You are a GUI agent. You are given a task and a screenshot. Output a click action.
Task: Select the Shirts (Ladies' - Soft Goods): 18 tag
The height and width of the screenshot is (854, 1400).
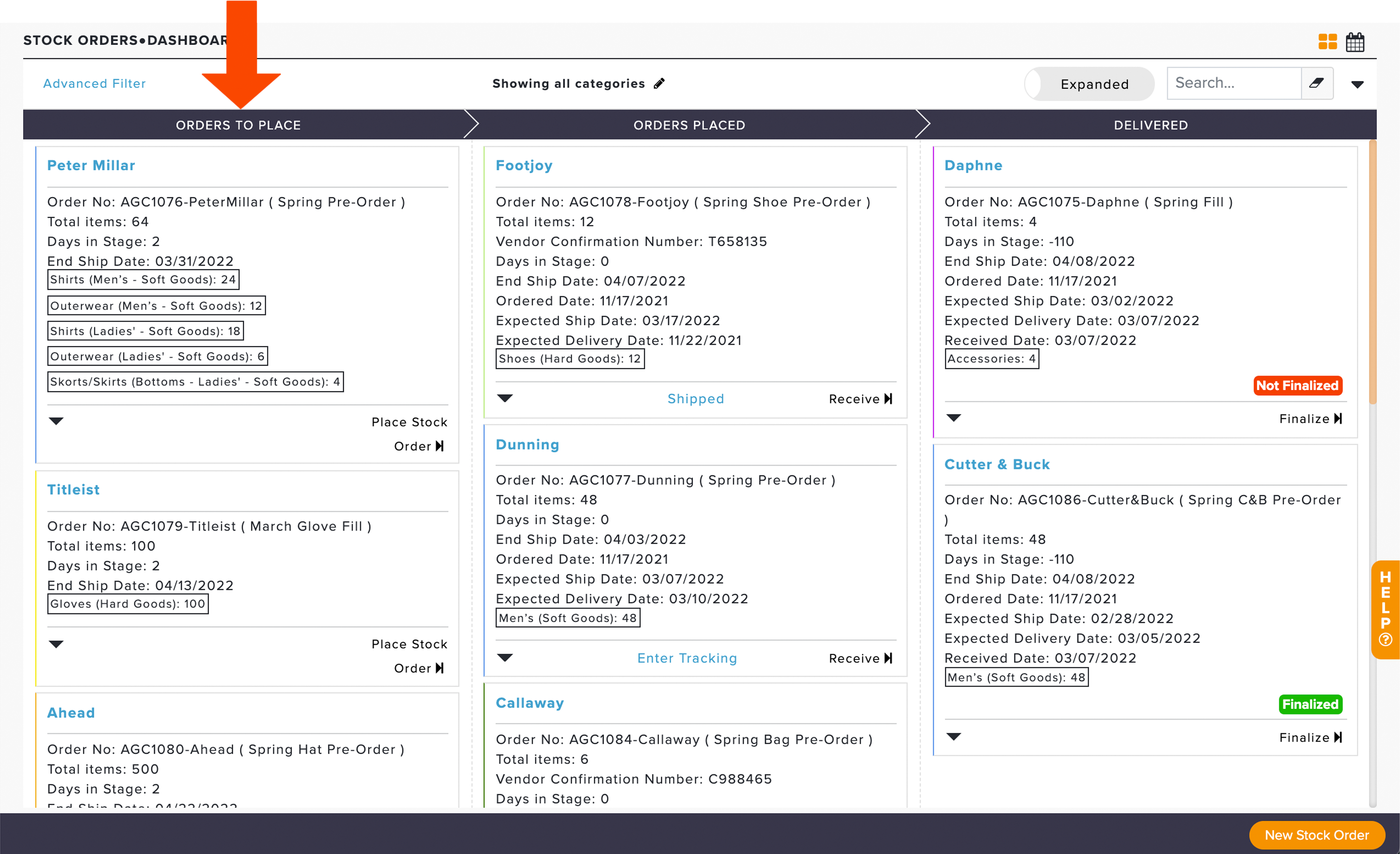coord(146,331)
